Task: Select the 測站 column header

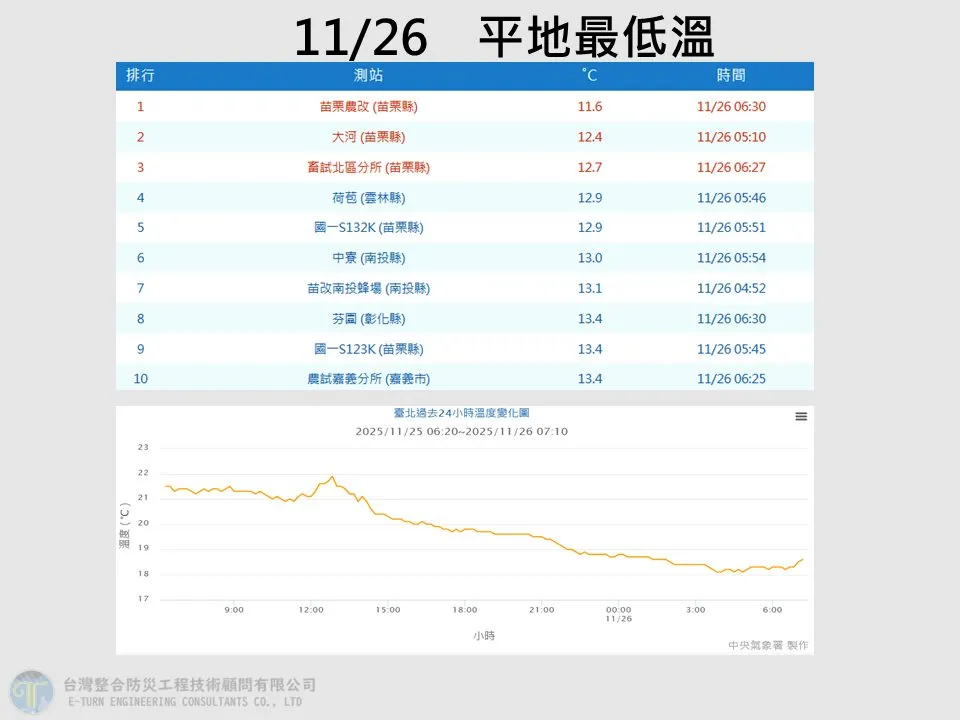Action: [x=371, y=75]
